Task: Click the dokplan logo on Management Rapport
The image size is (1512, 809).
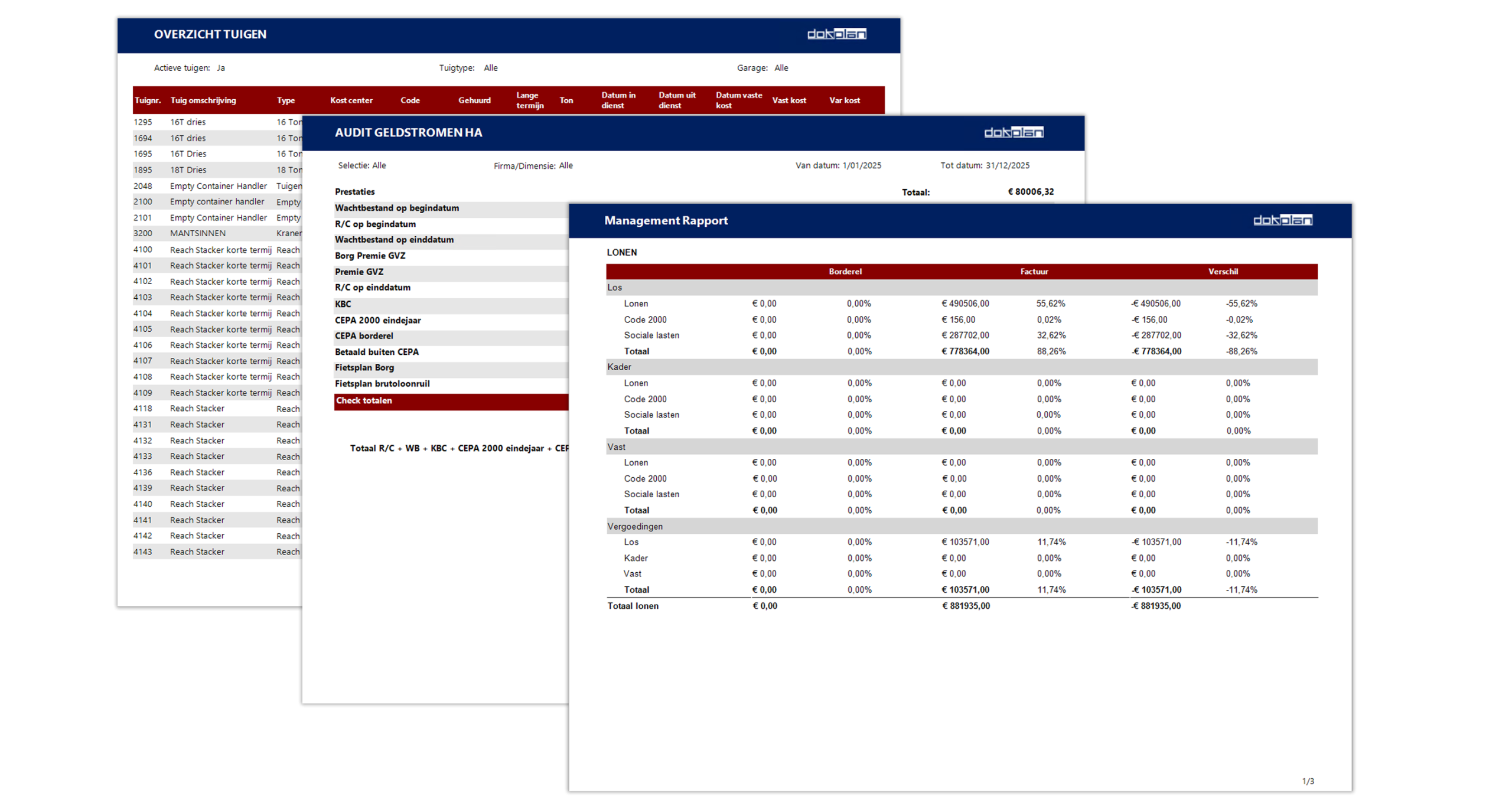Action: tap(1282, 220)
